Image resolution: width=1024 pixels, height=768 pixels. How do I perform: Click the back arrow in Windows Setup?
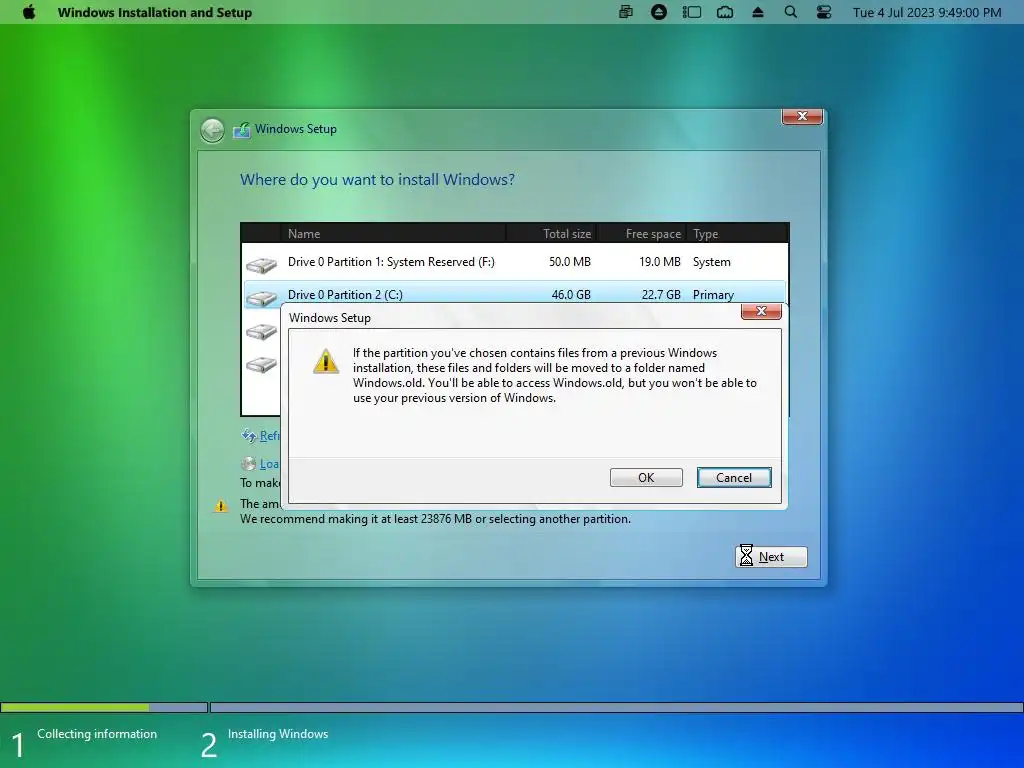click(212, 130)
